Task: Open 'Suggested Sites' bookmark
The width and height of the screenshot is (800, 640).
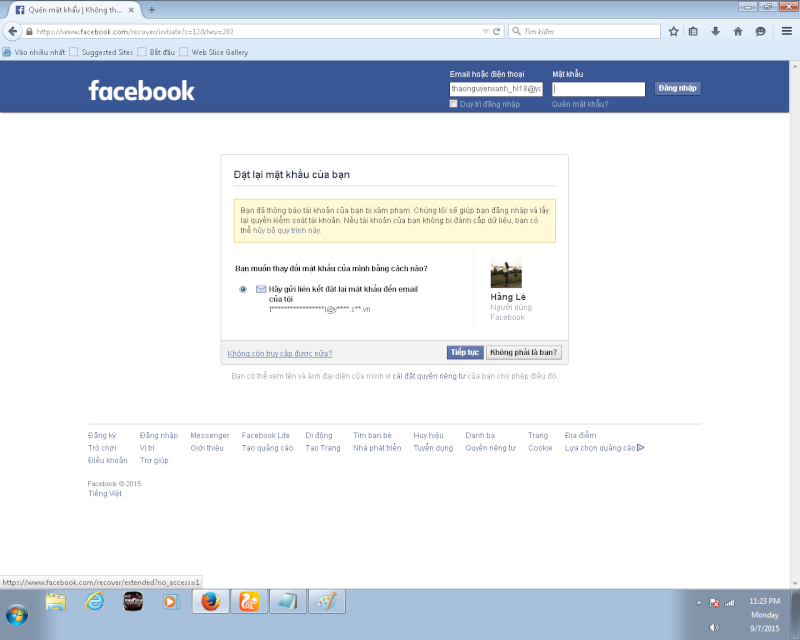Action: pyautogui.click(x=102, y=52)
